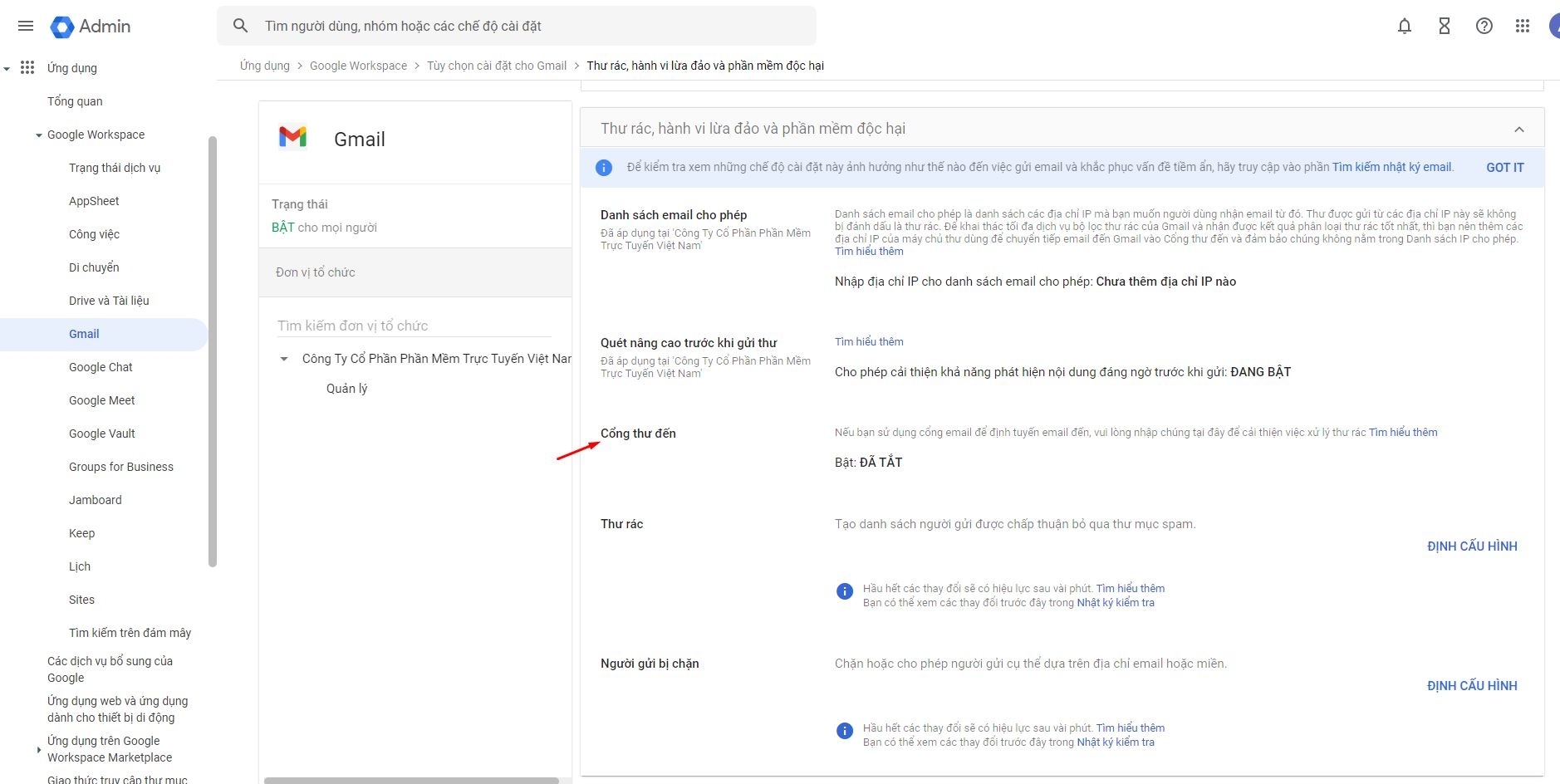This screenshot has width=1560, height=784.
Task: Open Tìm kiếm trên đám mây item
Action: 130,633
